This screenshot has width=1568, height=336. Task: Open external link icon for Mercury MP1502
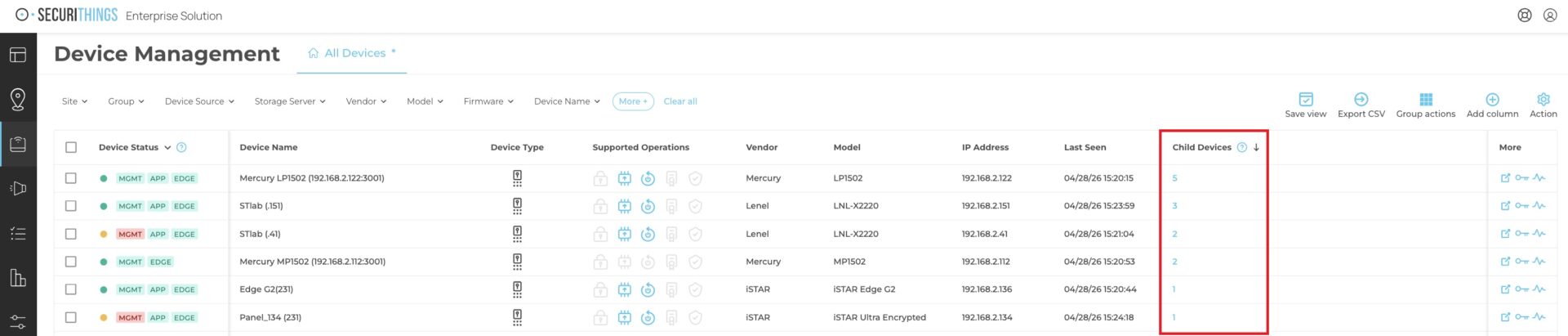[x=1505, y=262]
